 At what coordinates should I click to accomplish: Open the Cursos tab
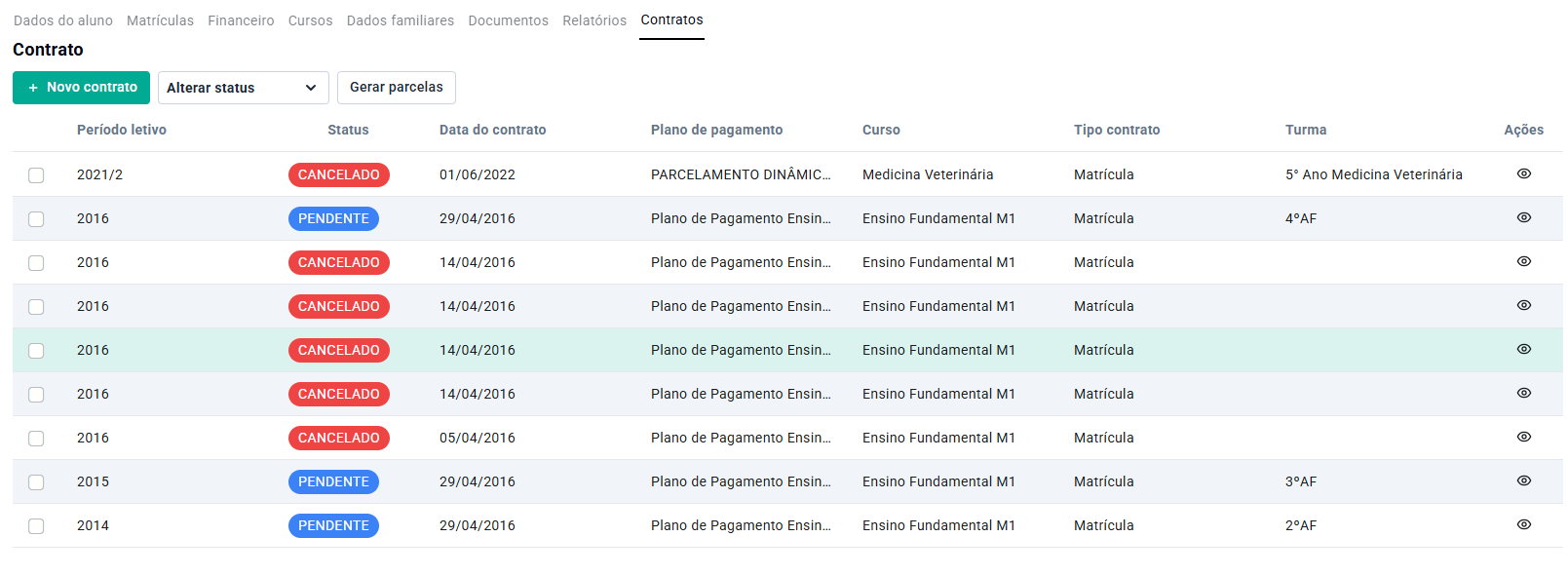point(310,20)
